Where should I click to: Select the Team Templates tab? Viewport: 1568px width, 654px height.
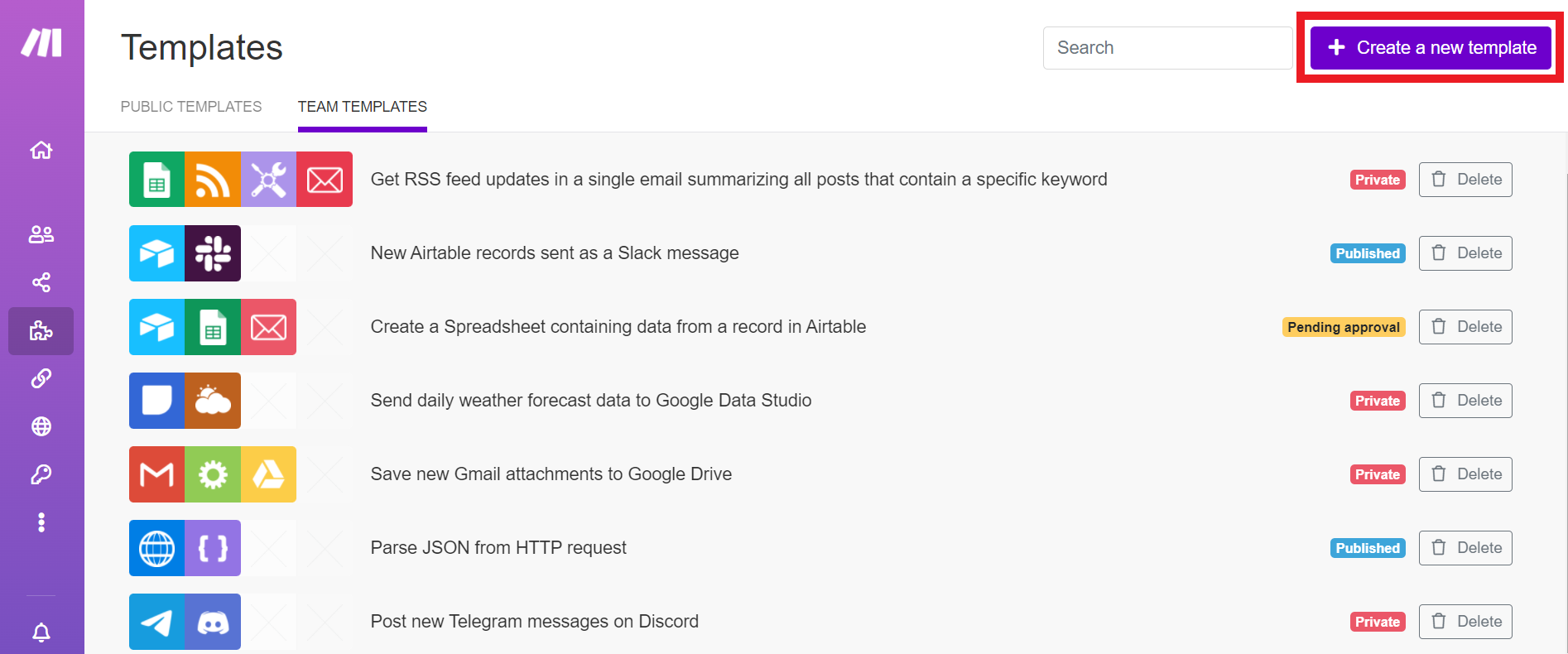pos(363,107)
